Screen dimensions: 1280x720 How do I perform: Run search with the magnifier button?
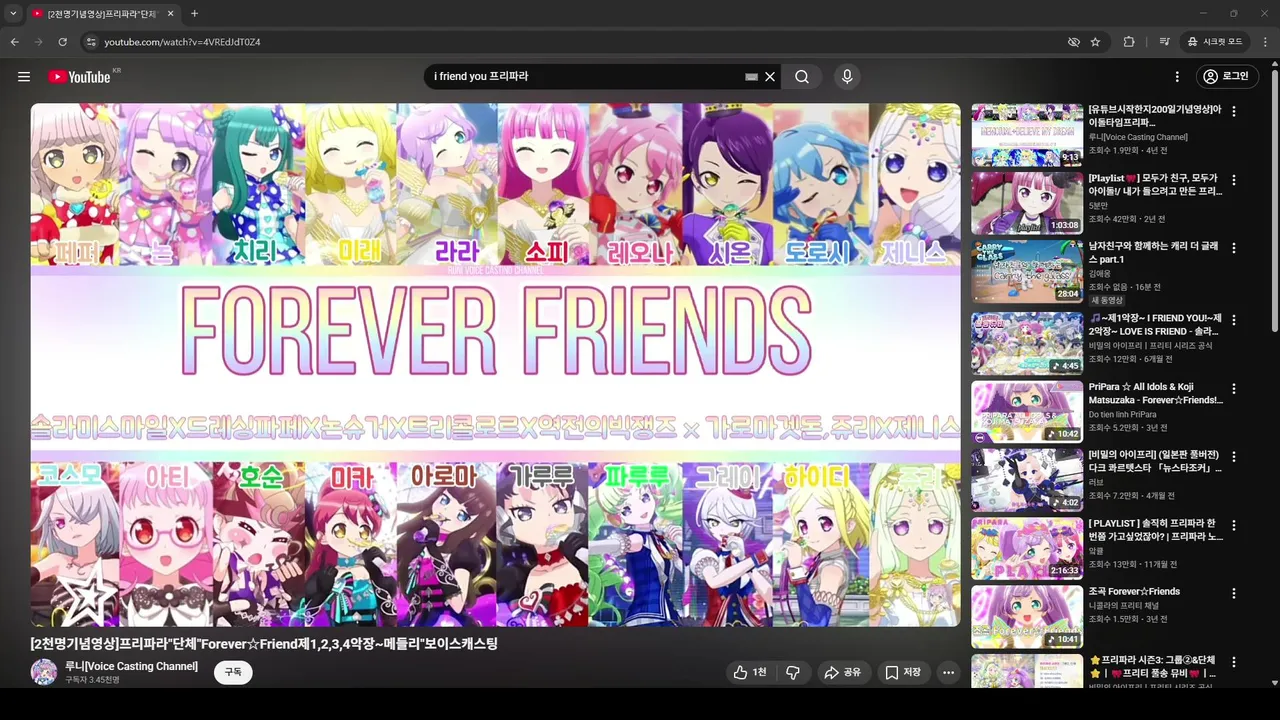(802, 77)
